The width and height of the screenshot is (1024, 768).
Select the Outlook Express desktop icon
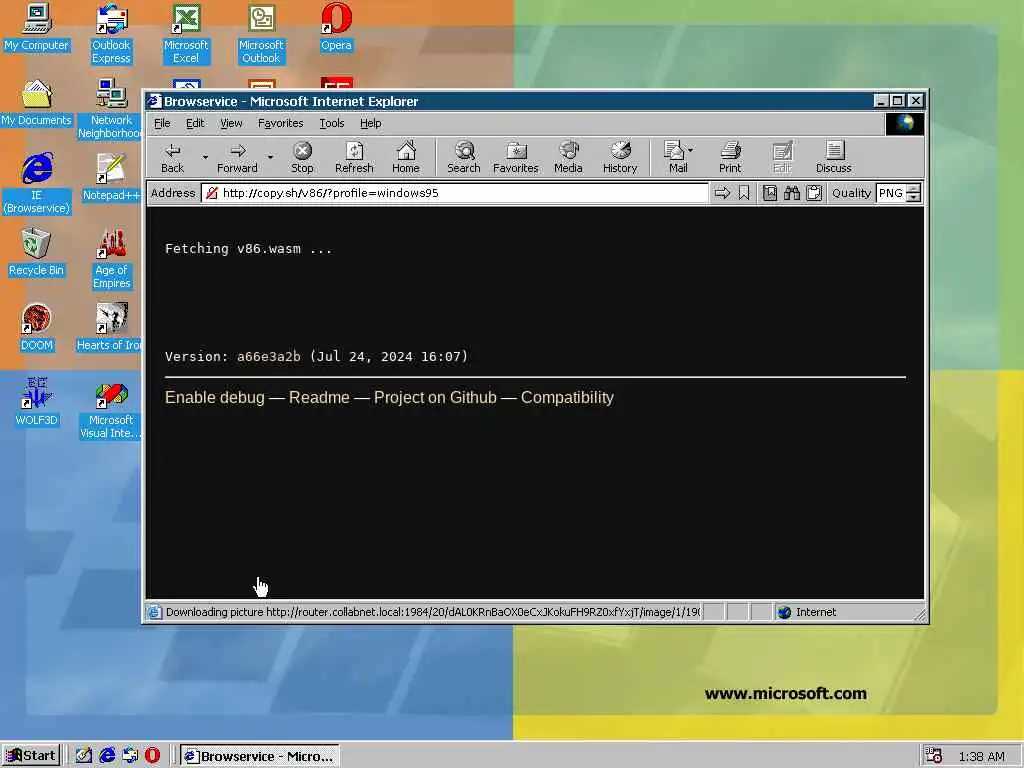point(111,34)
